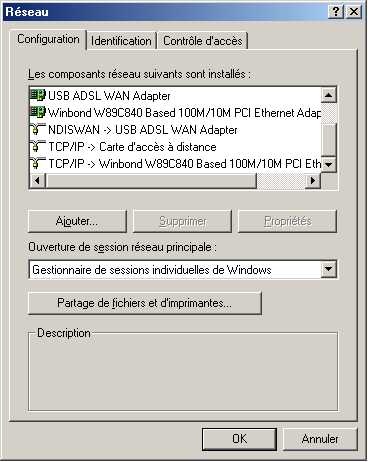The width and height of the screenshot is (368, 462).
Task: Click the question mark help icon
Action: click(x=336, y=12)
